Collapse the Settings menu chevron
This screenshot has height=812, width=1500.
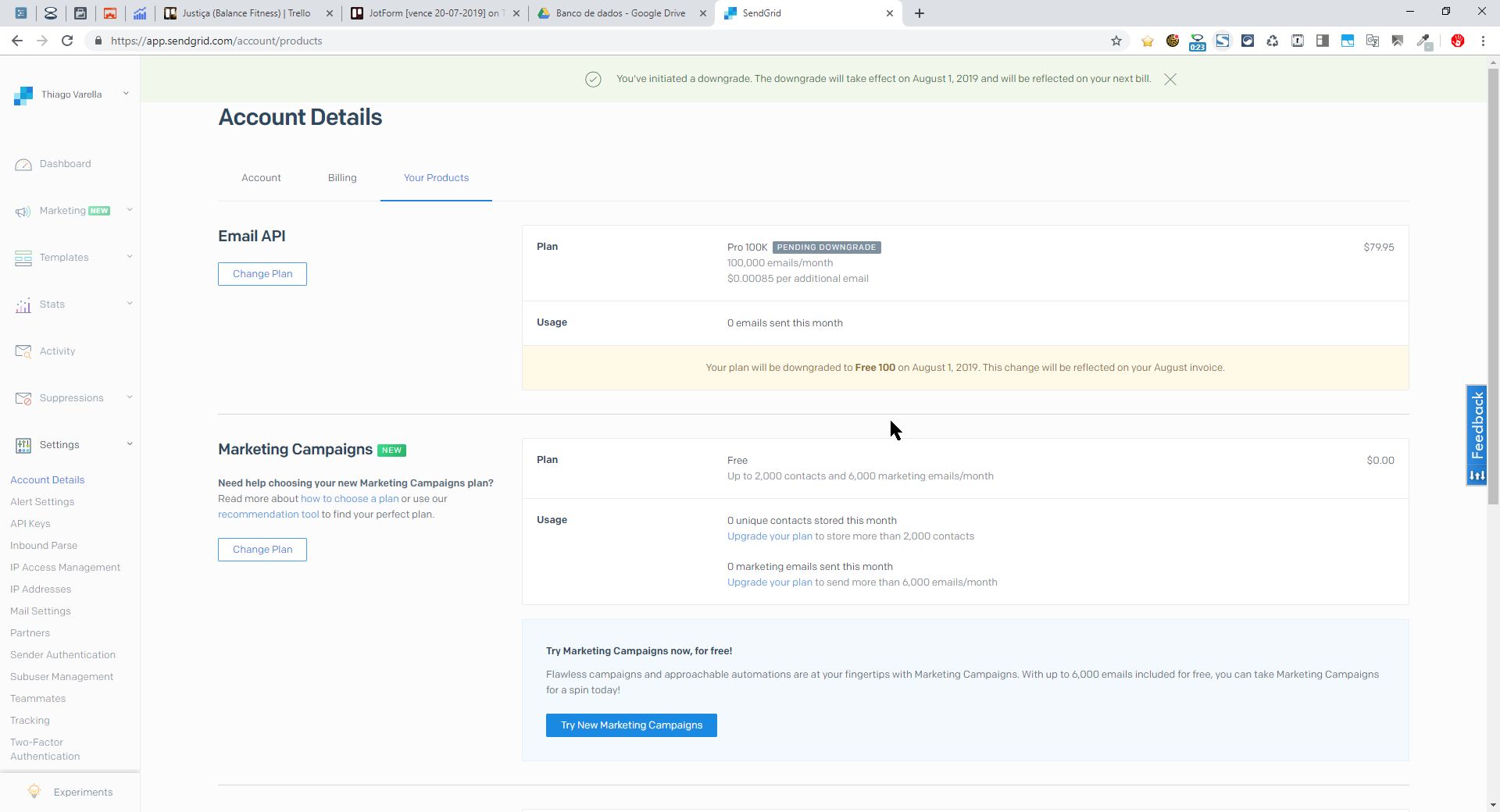pos(130,444)
